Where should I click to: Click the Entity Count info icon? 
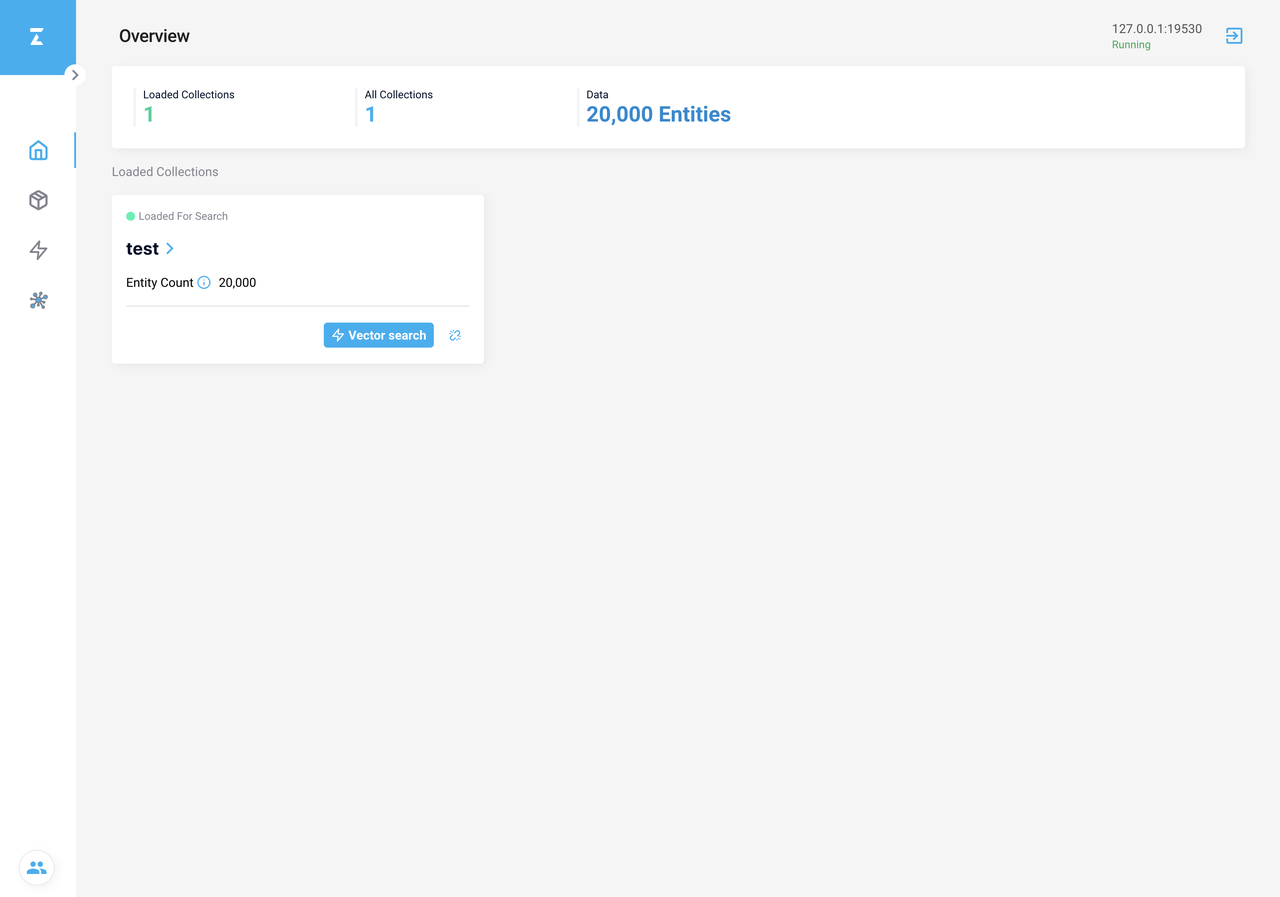(204, 283)
